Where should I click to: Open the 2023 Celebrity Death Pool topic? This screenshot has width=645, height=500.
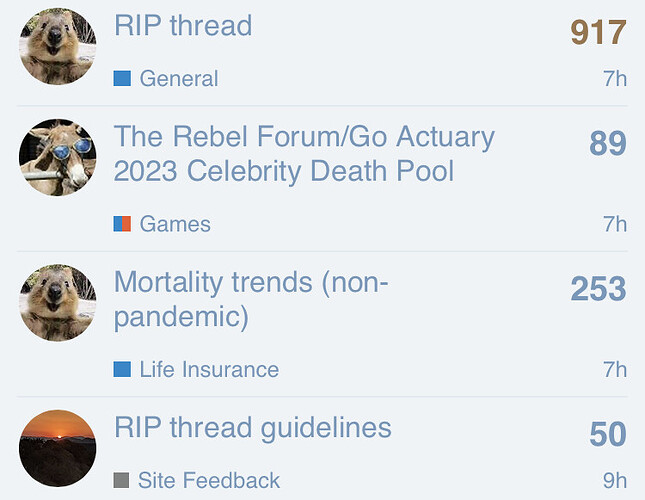[303, 153]
